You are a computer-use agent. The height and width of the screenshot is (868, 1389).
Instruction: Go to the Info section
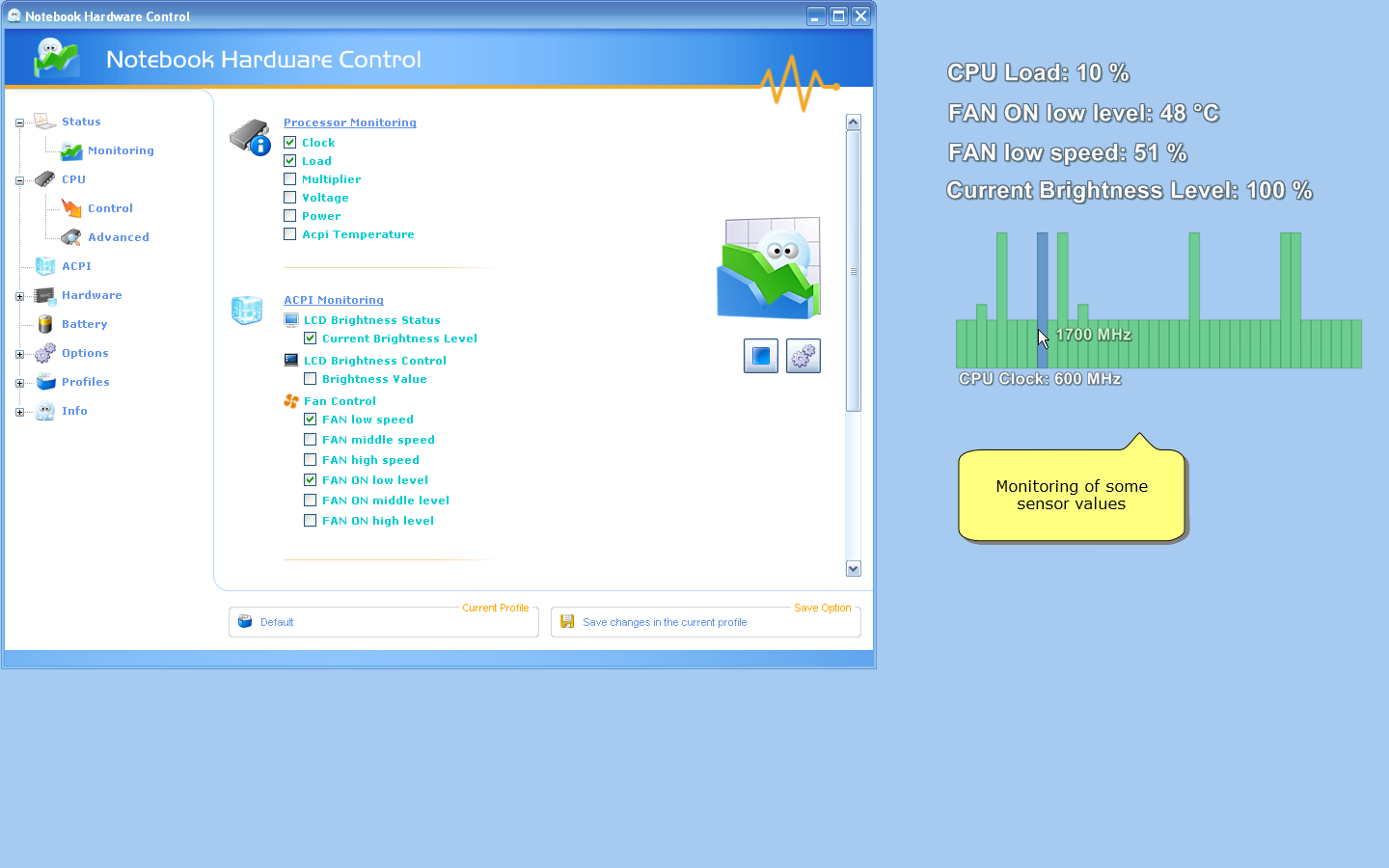[74, 411]
